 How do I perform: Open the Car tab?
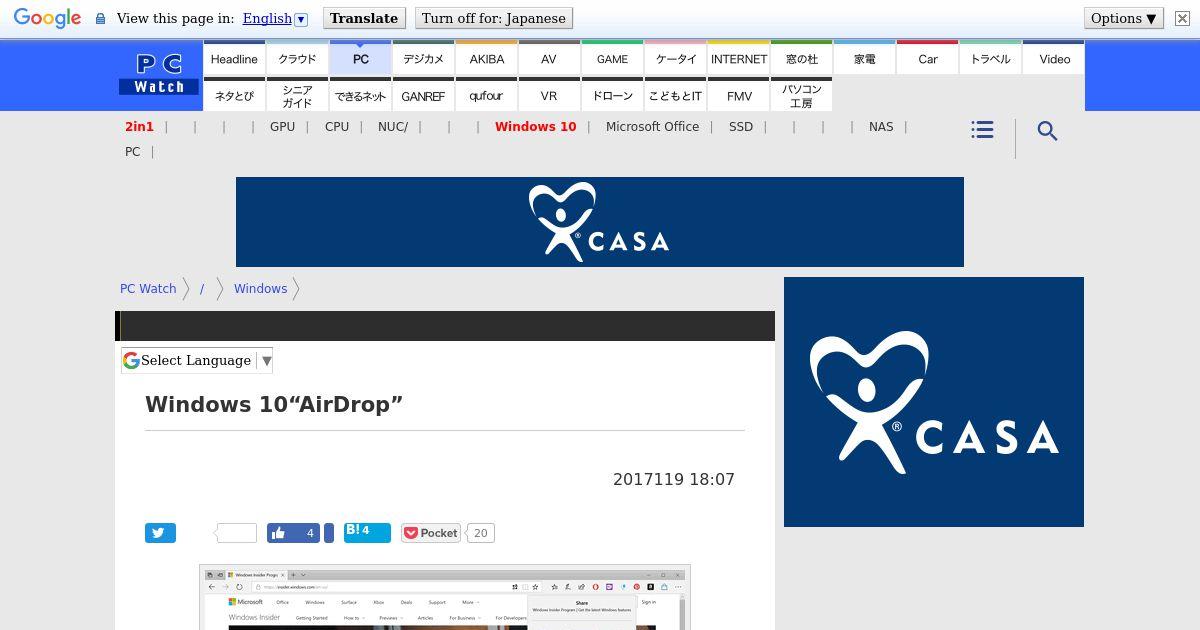[927, 59]
